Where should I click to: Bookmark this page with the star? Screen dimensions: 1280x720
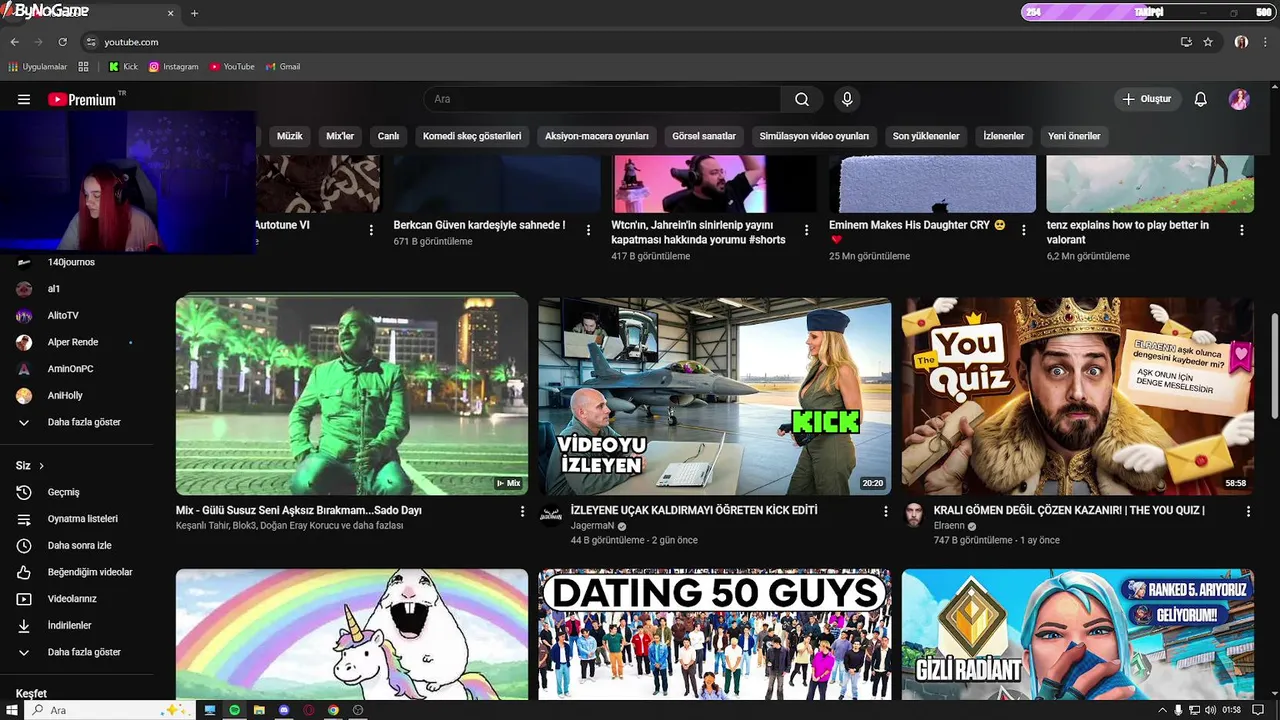click(x=1208, y=42)
